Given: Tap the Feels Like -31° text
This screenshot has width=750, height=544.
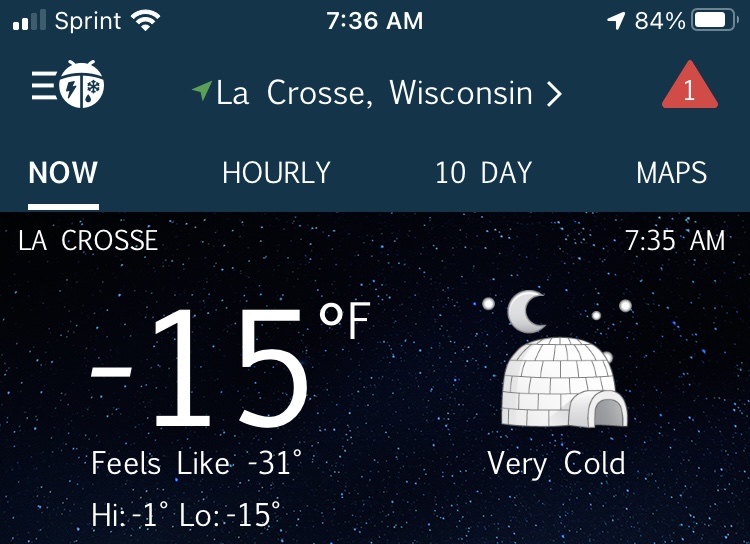Looking at the screenshot, I should point(196,464).
